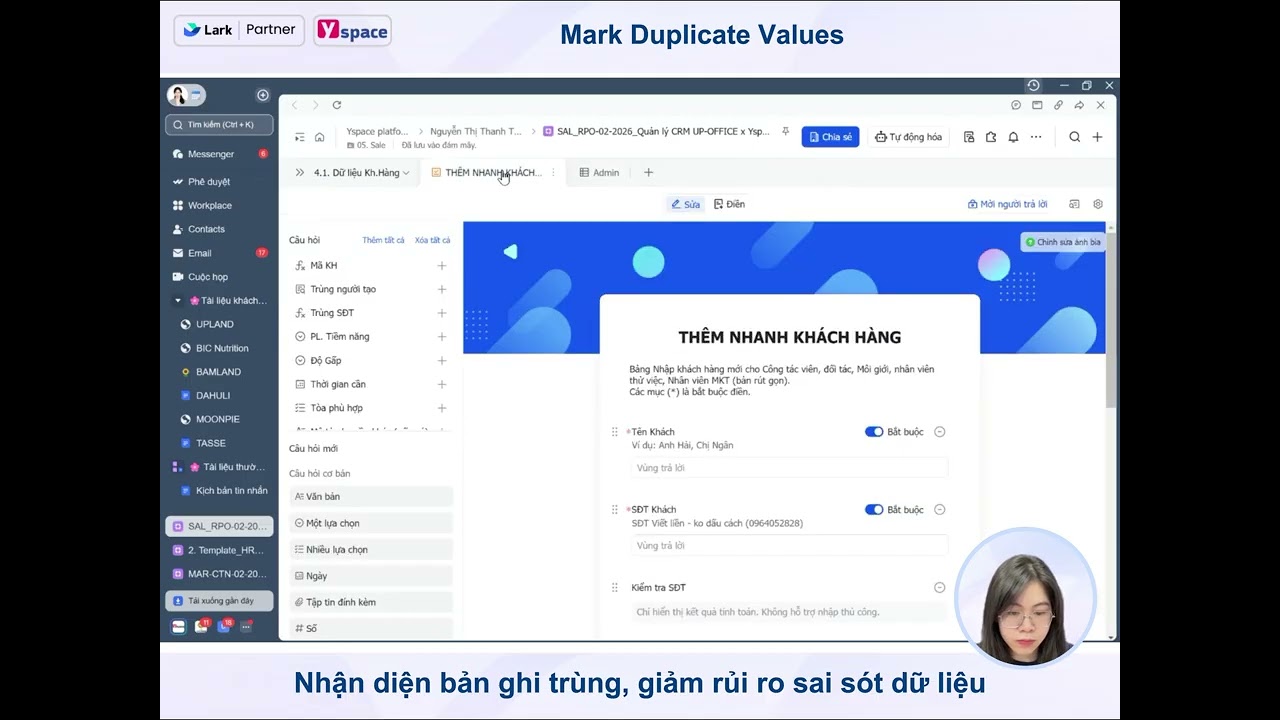Click Chỉnh sửa ảnh bìa button
Image resolution: width=1280 pixels, height=720 pixels.
1063,242
